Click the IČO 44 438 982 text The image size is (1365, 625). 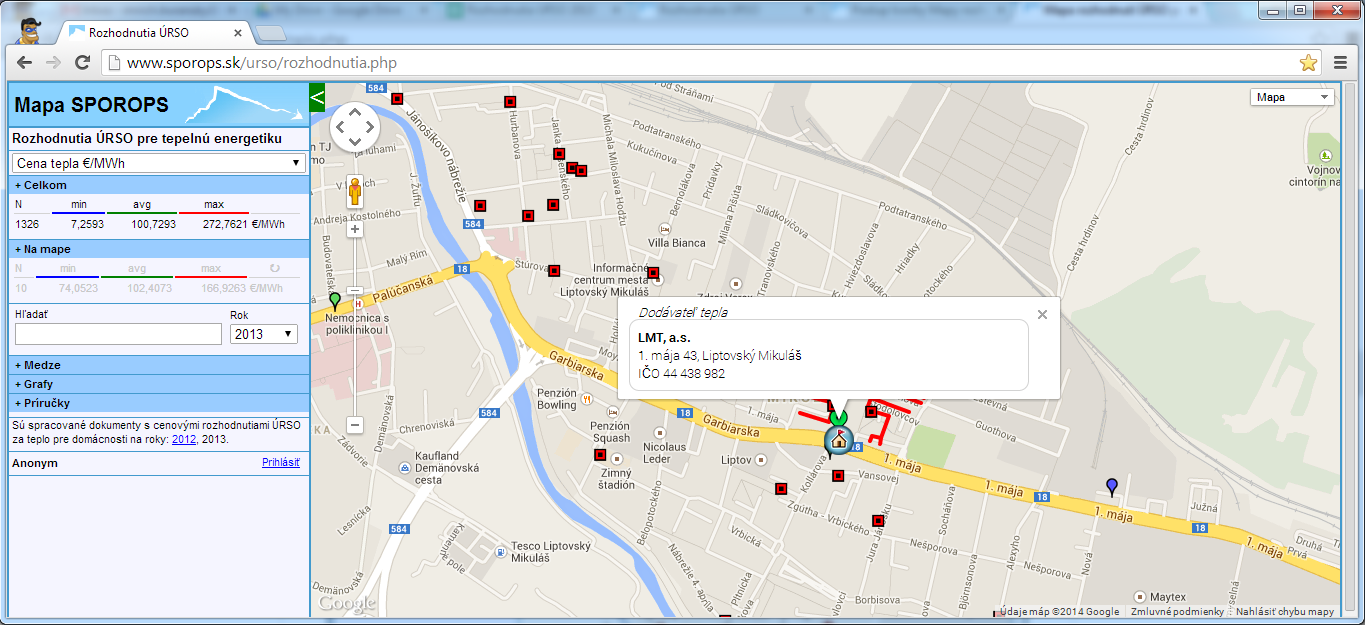pyautogui.click(x=682, y=373)
